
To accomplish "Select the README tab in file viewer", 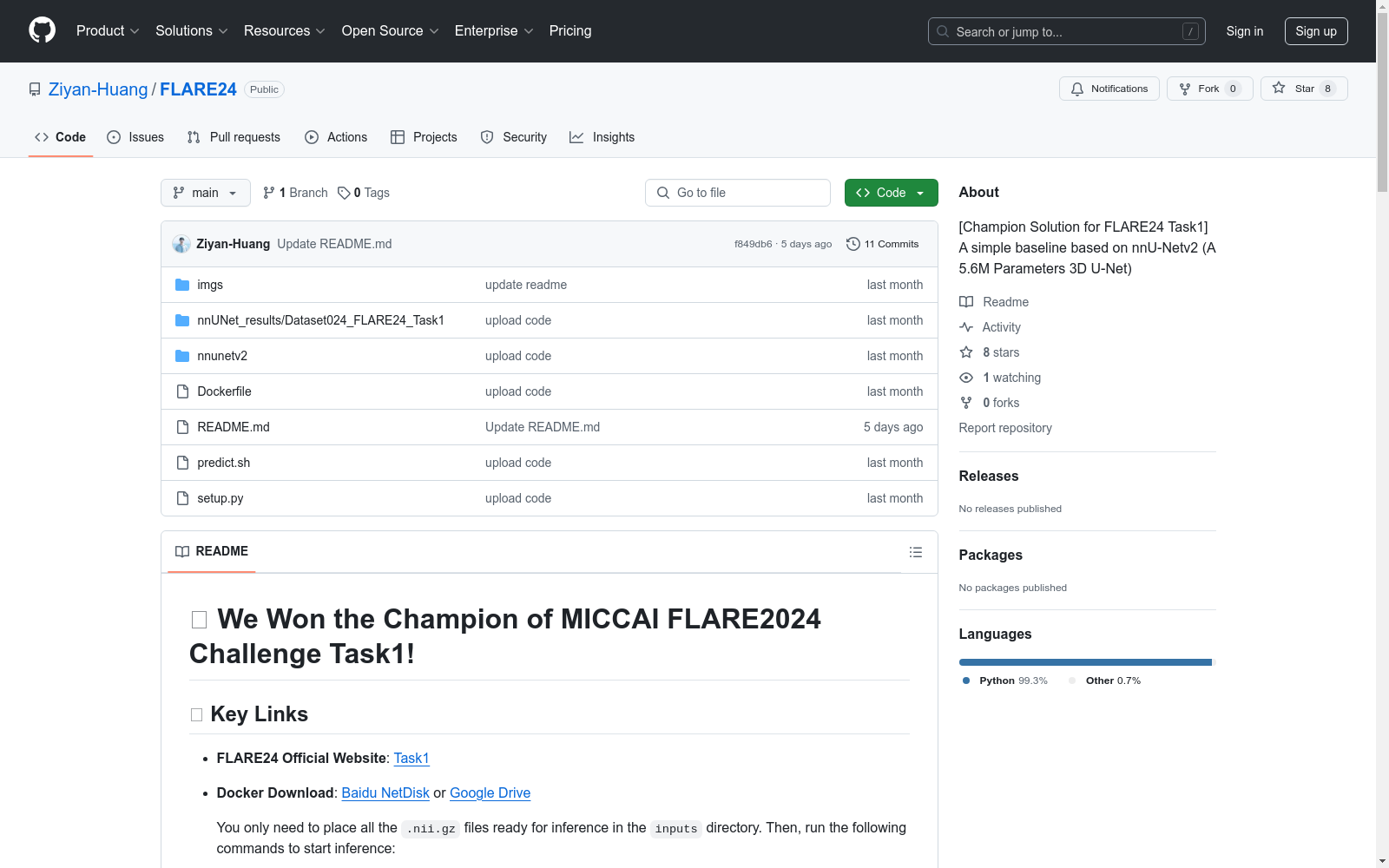I will point(212,551).
